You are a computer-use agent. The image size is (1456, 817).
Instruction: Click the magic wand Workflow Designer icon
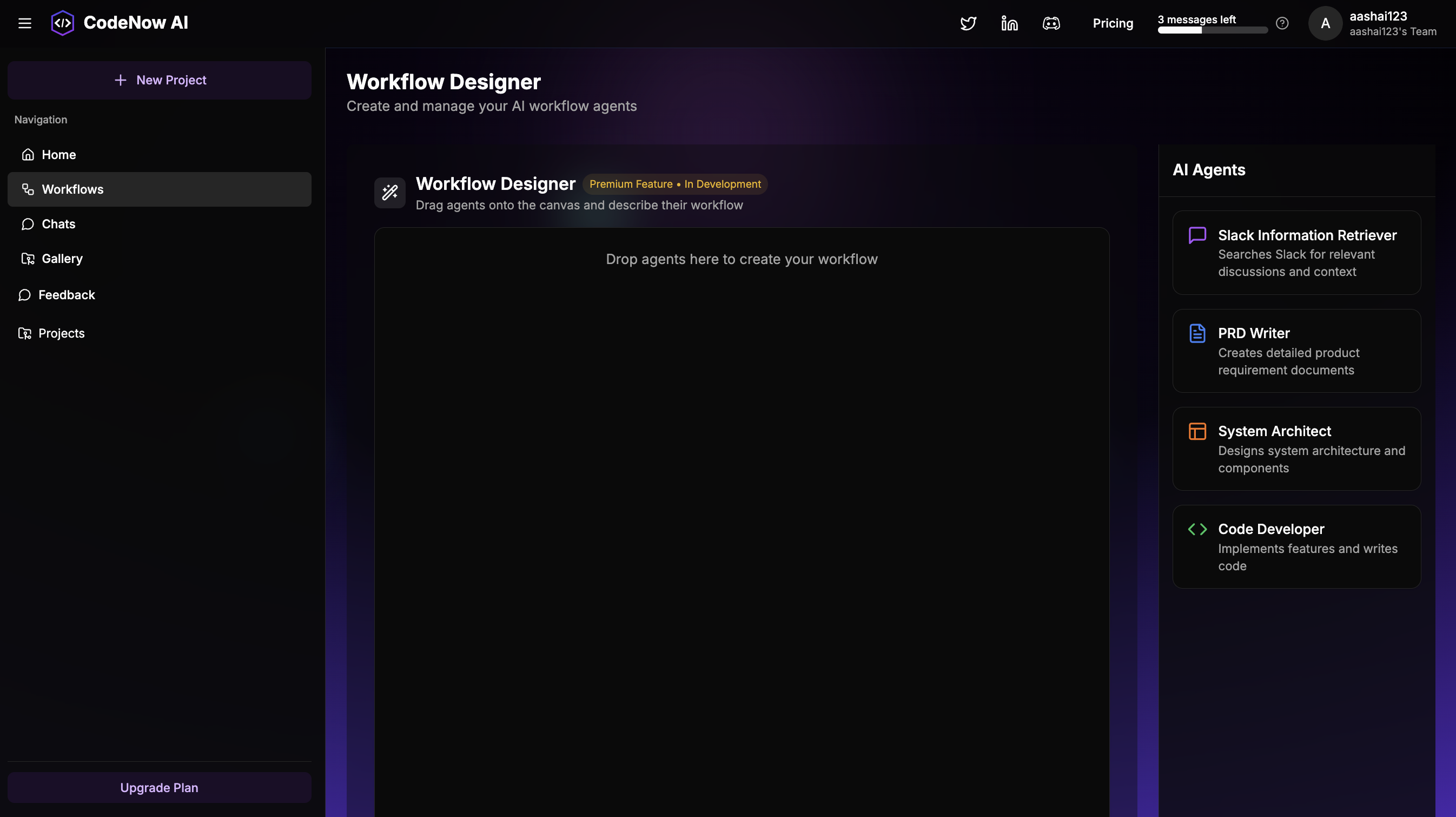coord(390,193)
